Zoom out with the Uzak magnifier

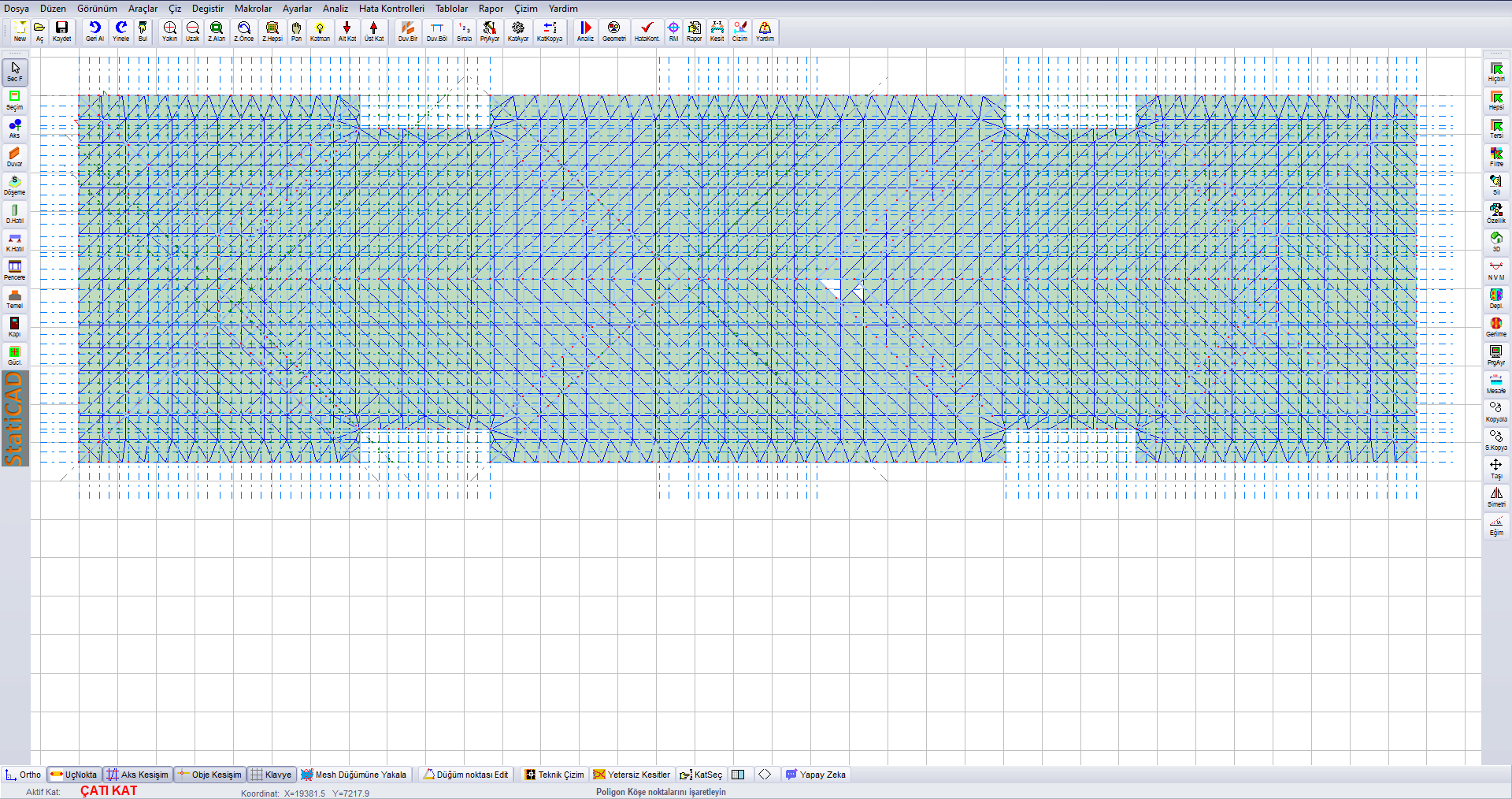(x=192, y=32)
